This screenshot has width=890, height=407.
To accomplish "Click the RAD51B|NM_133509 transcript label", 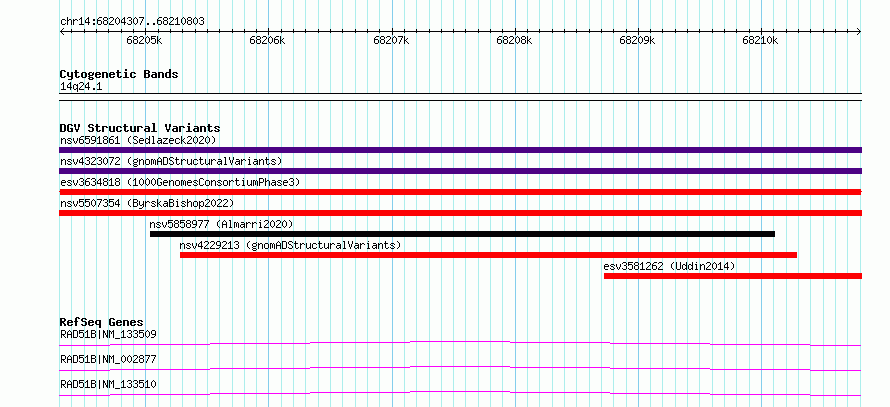I will click(108, 334).
